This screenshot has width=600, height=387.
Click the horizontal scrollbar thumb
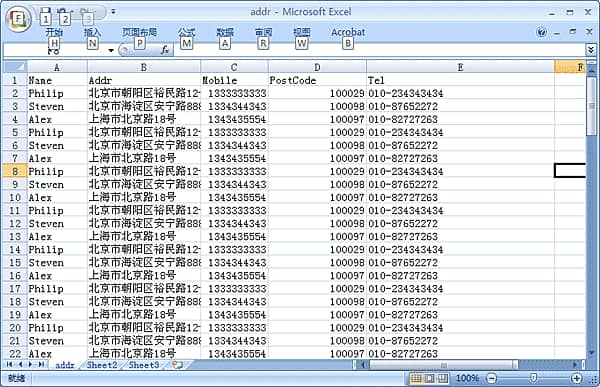coord(444,365)
